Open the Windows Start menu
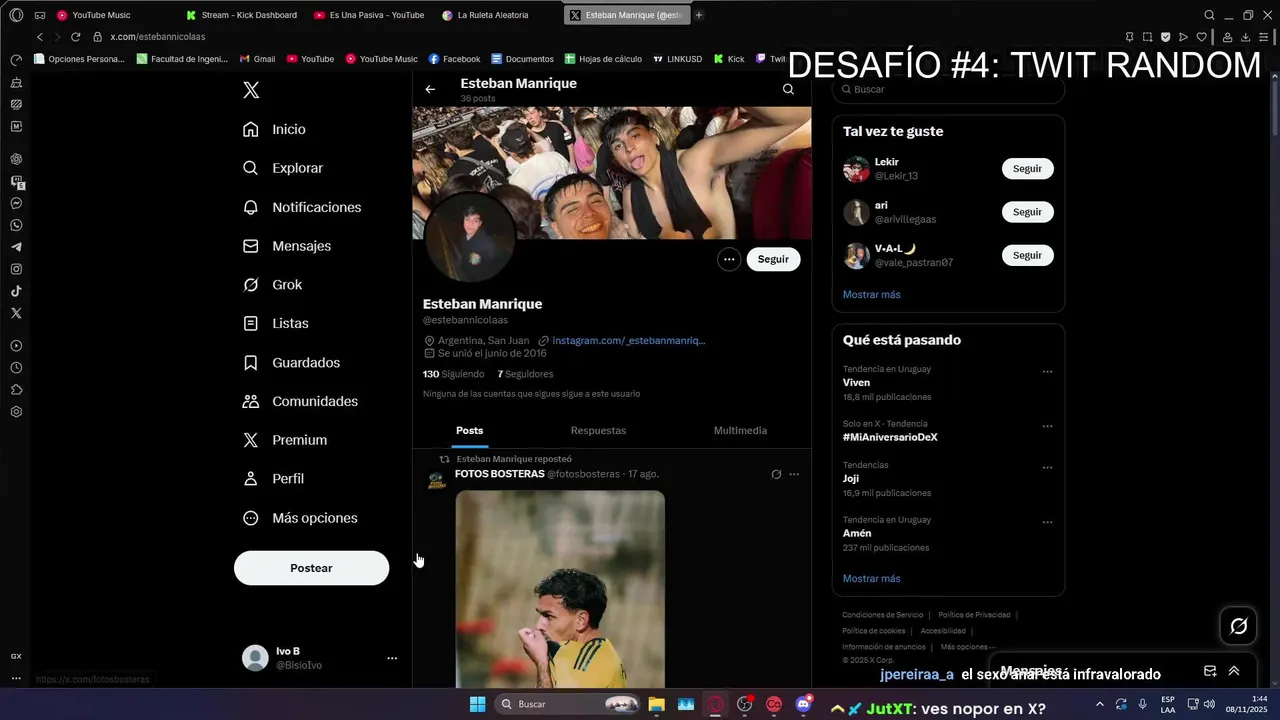This screenshot has width=1280, height=720. point(478,704)
